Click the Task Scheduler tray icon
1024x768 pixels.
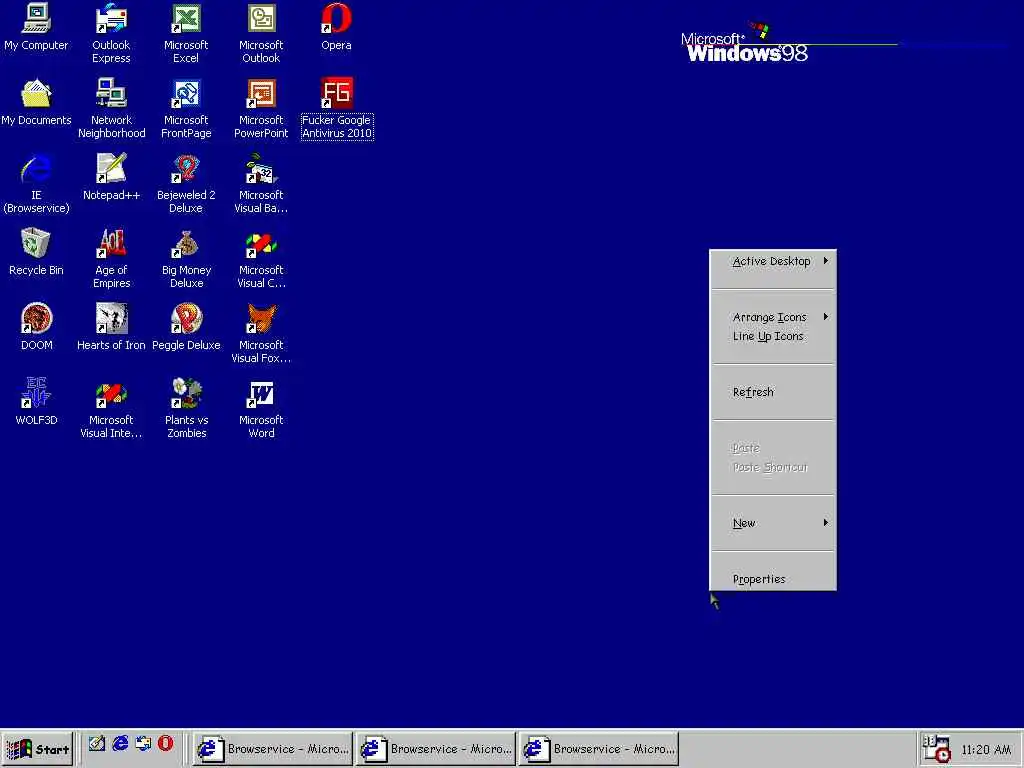coord(936,749)
